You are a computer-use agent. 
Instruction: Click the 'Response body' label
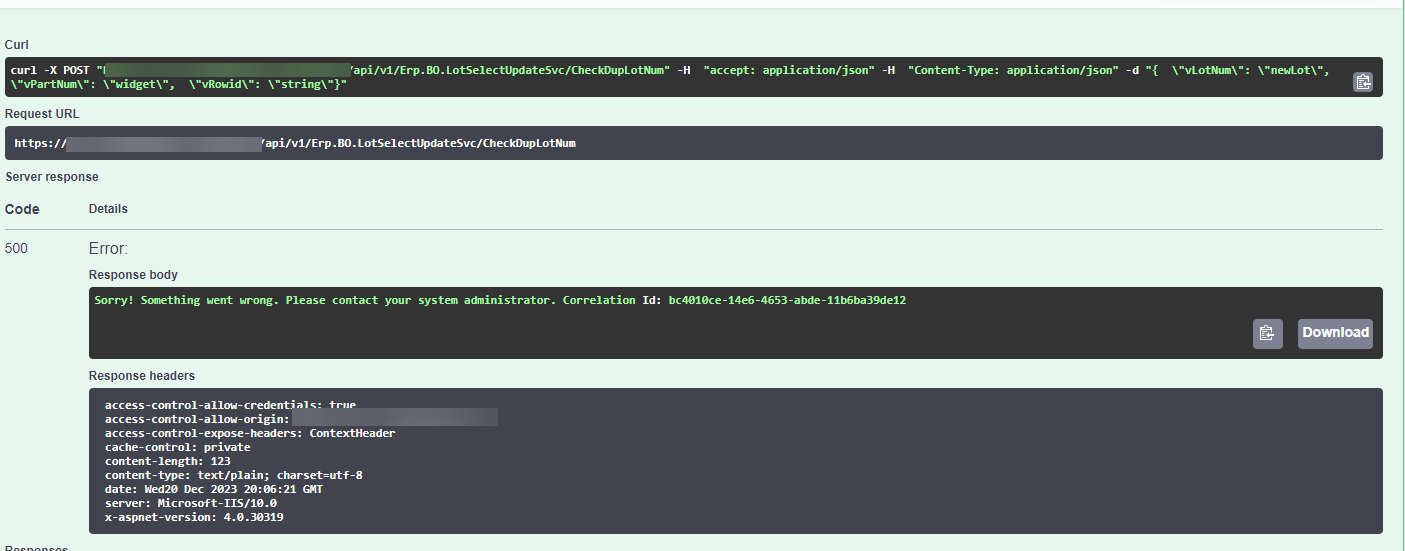pyautogui.click(x=134, y=274)
